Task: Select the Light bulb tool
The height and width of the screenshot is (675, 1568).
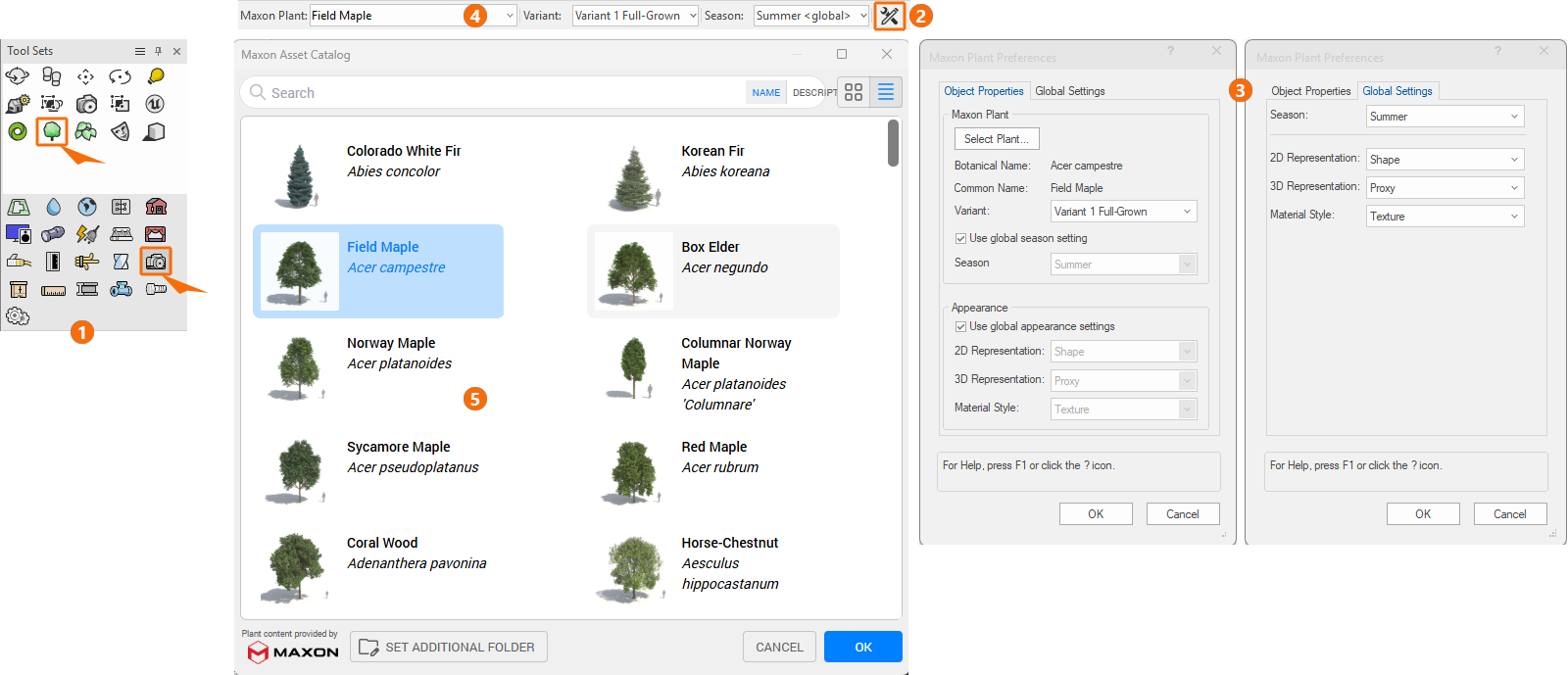Action: tap(155, 76)
